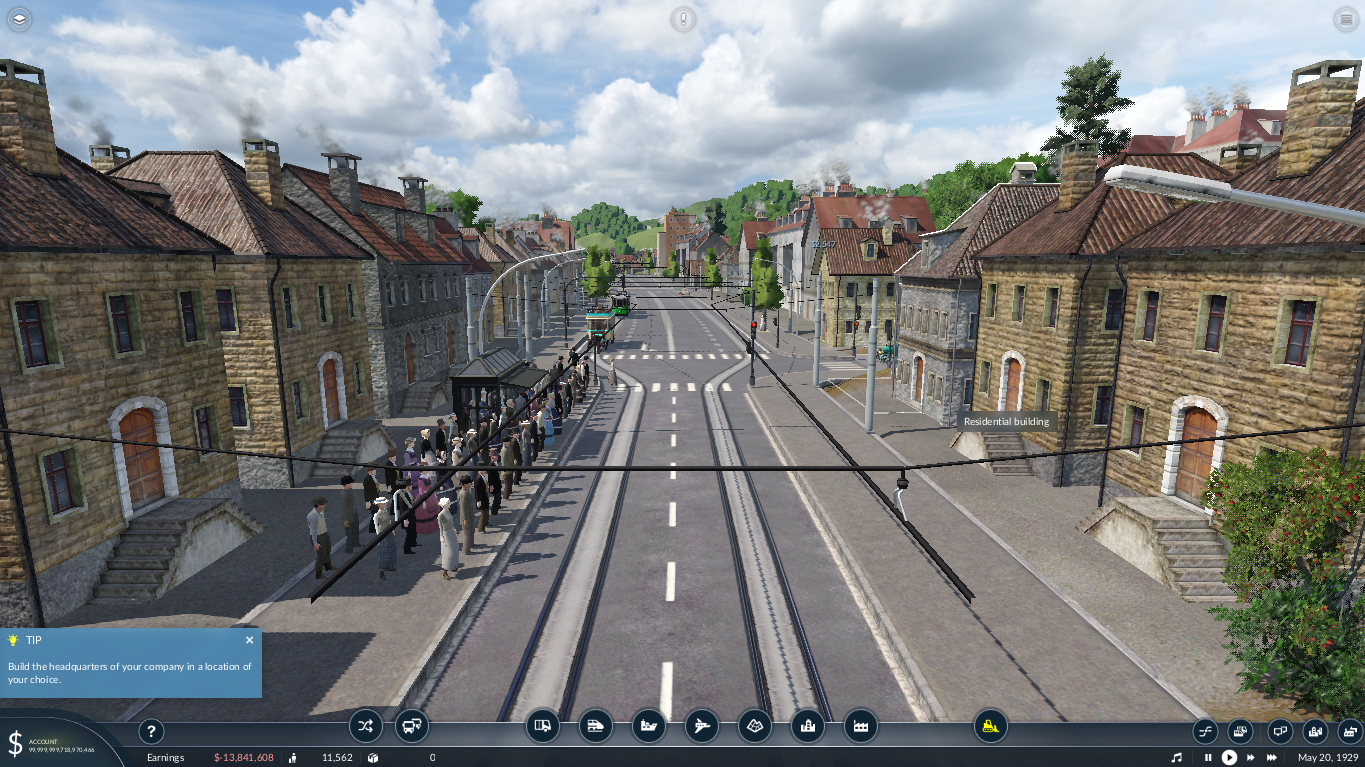The width and height of the screenshot is (1365, 767).
Task: Open the music player
Action: 1177,758
